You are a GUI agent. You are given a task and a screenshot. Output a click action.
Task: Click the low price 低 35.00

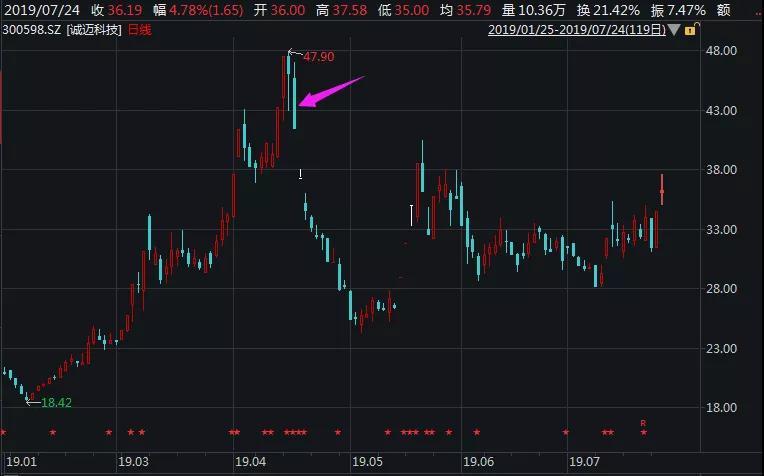404,10
